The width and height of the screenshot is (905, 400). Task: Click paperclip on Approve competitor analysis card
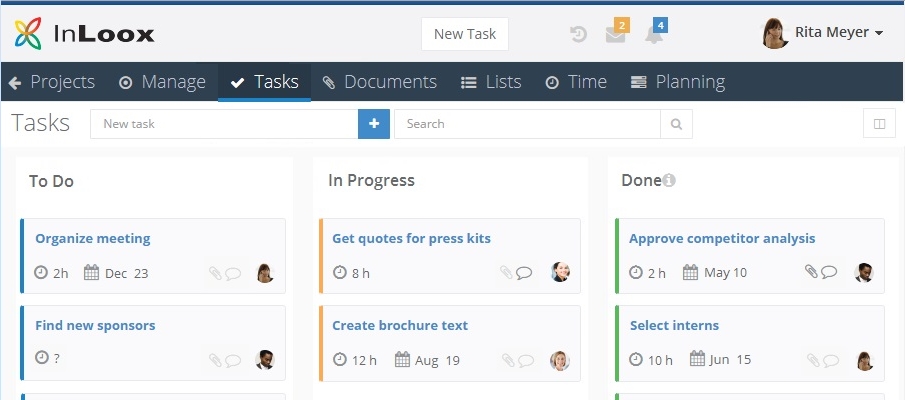811,271
